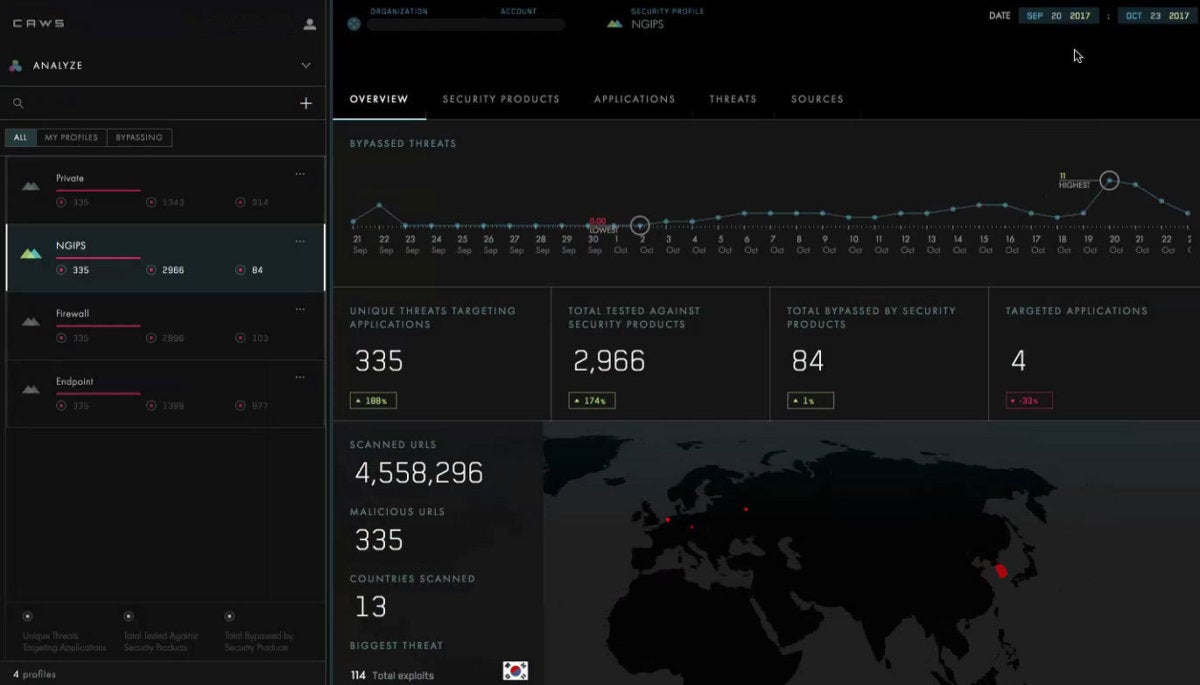Click the Firewall profile mountain icon

31,321
